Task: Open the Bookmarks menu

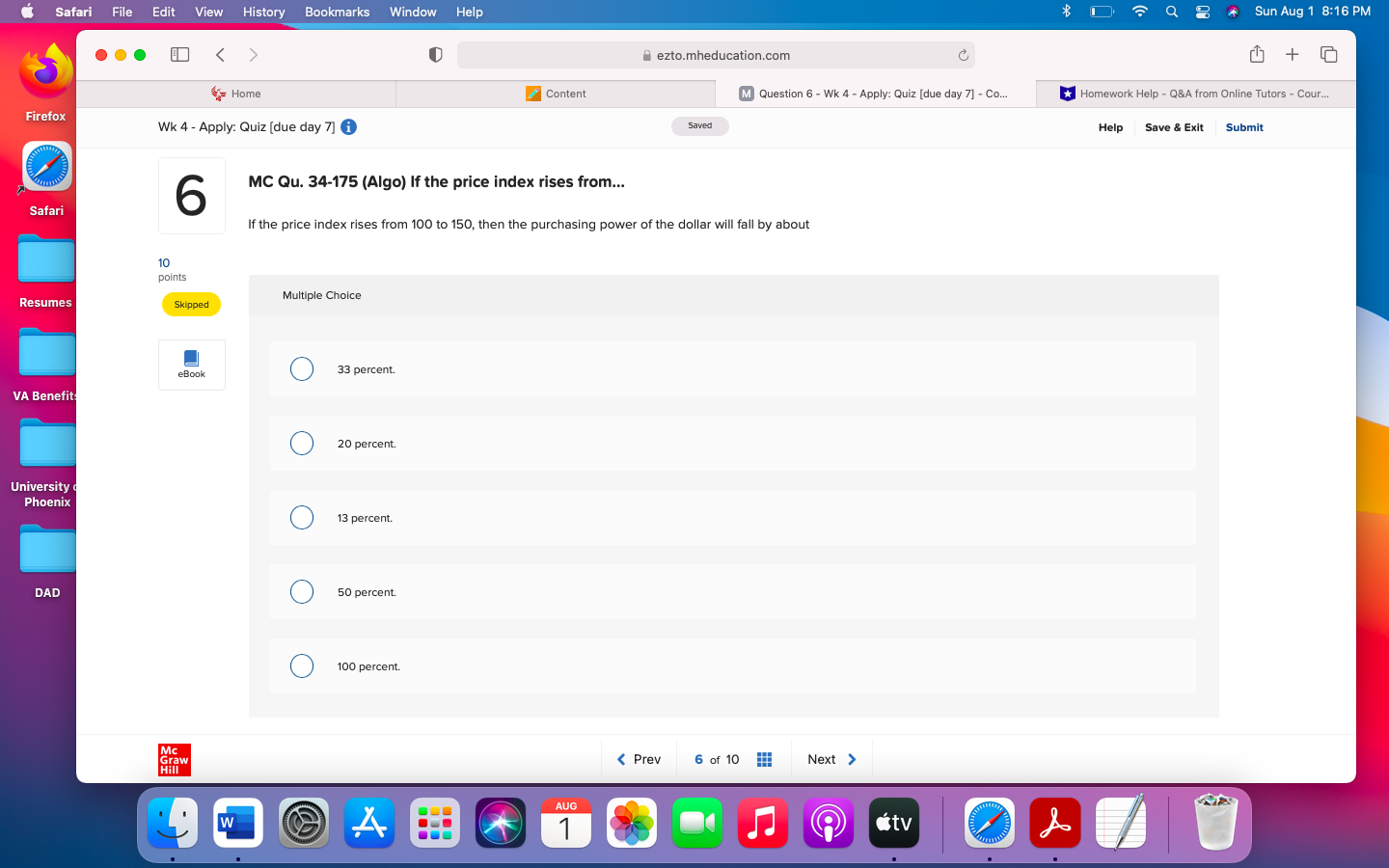Action: (337, 12)
